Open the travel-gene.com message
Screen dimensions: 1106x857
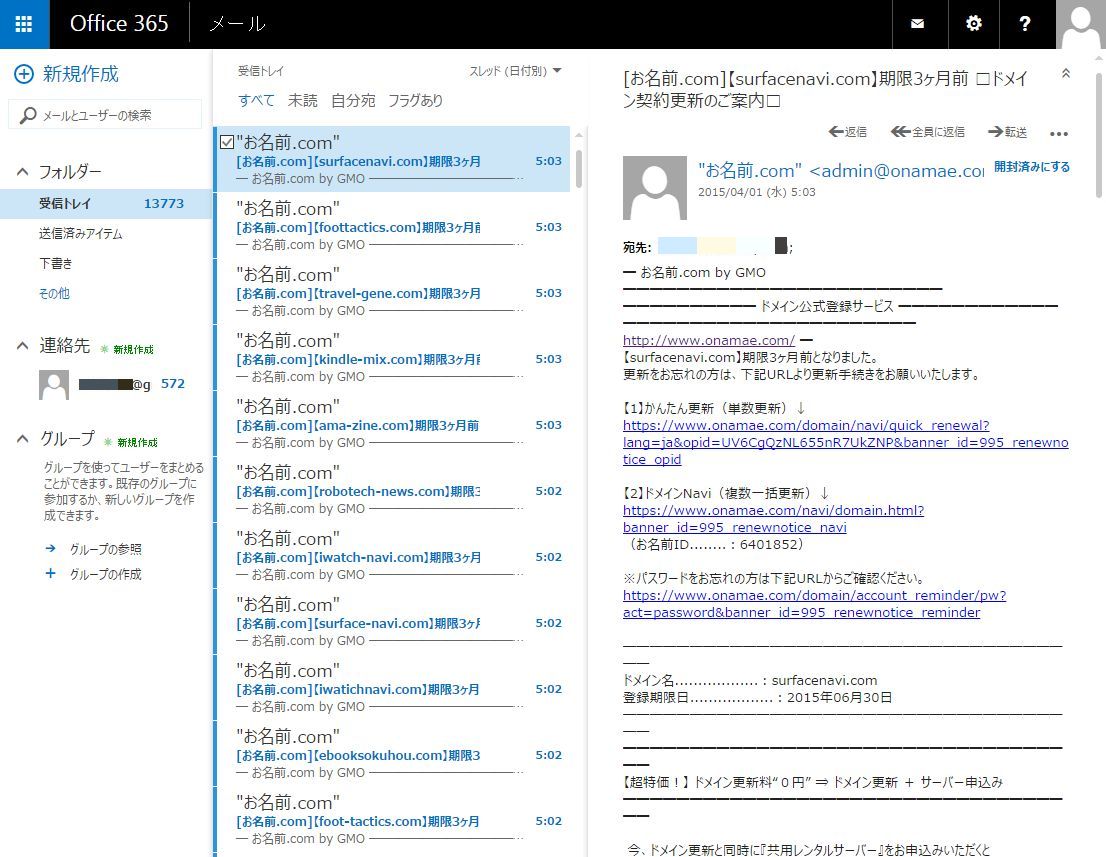click(x=392, y=291)
